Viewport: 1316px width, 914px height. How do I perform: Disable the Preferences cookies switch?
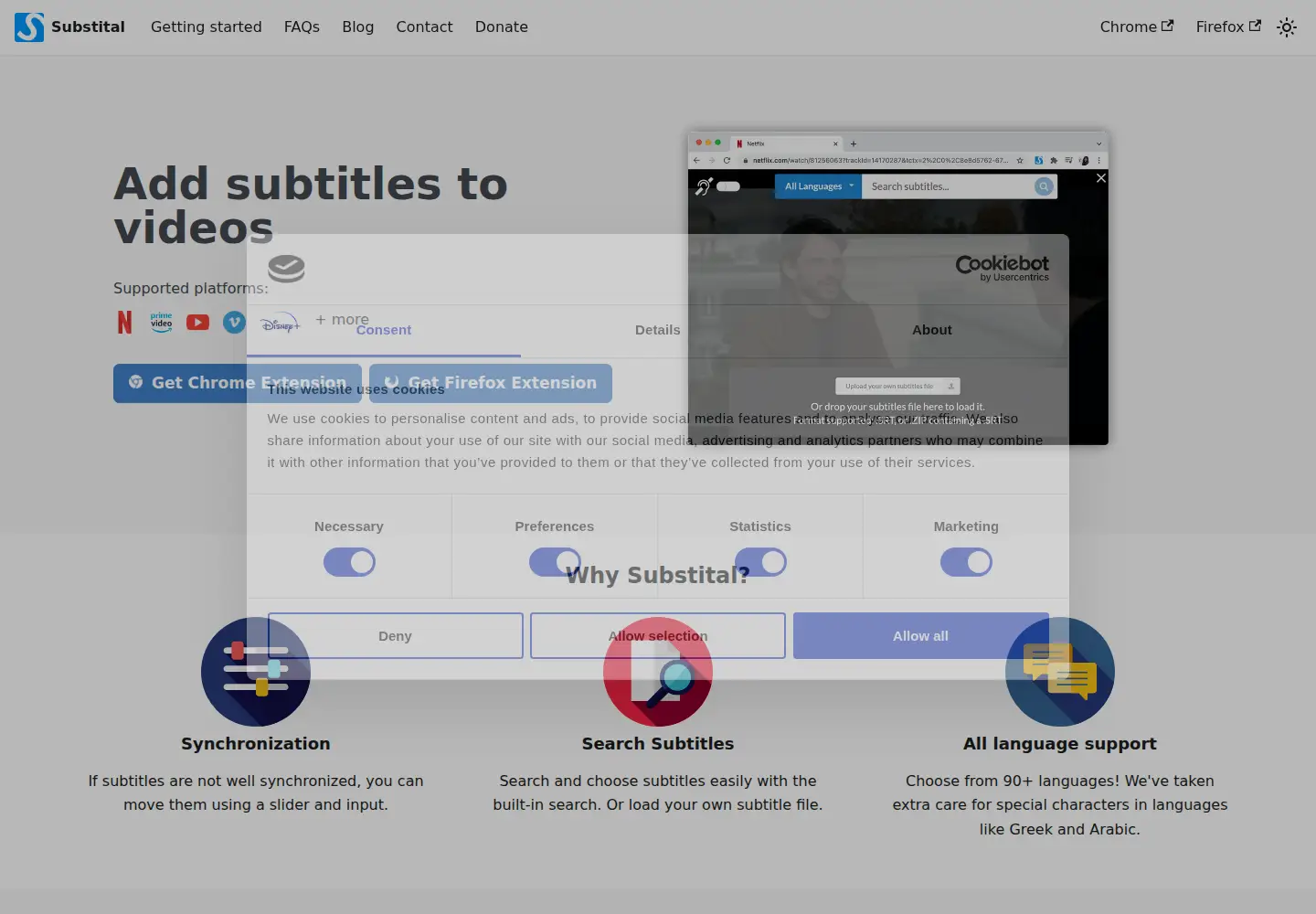[555, 562]
